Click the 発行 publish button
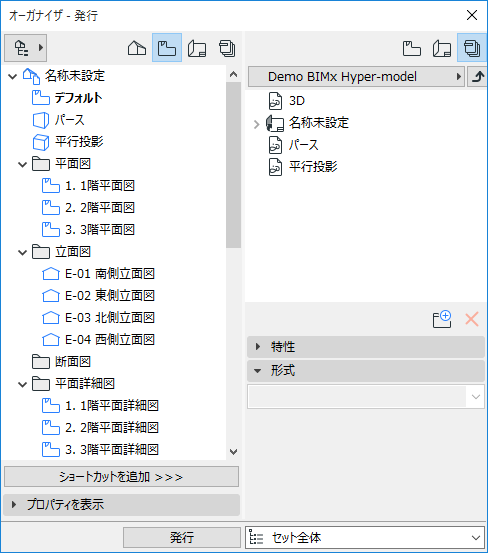Viewport: 488px width, 553px height. (182, 537)
